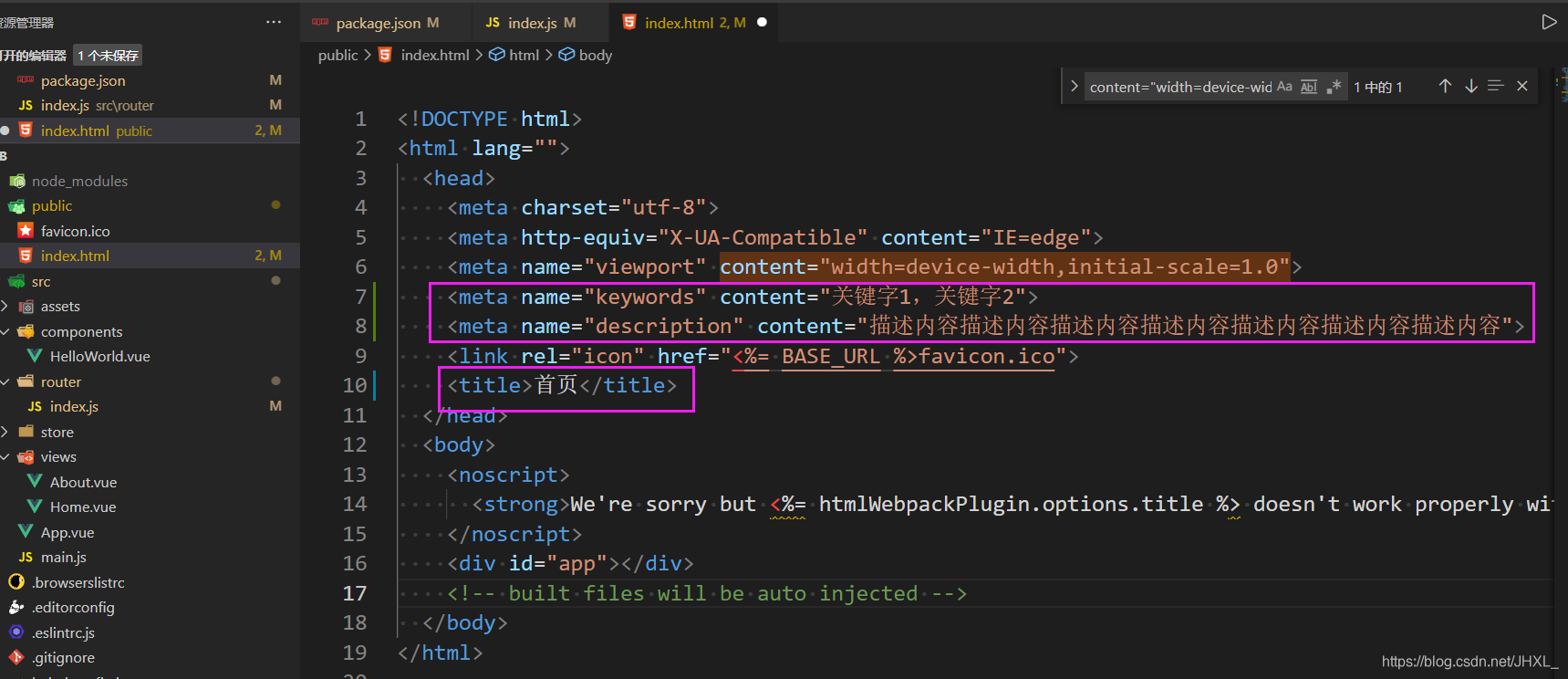Click the Vue icon beside HelloWorld.vue
This screenshot has height=679, width=1568.
(x=35, y=356)
